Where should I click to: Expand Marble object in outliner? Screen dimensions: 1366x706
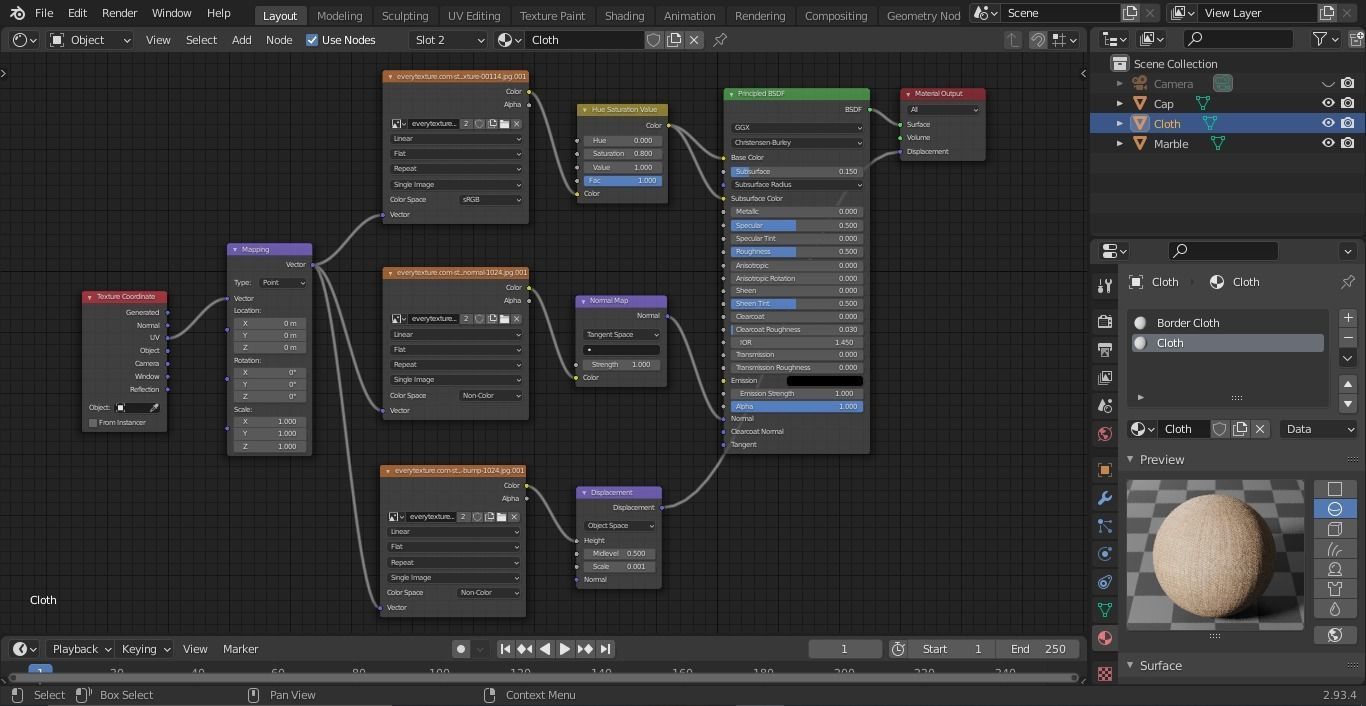click(x=1120, y=143)
